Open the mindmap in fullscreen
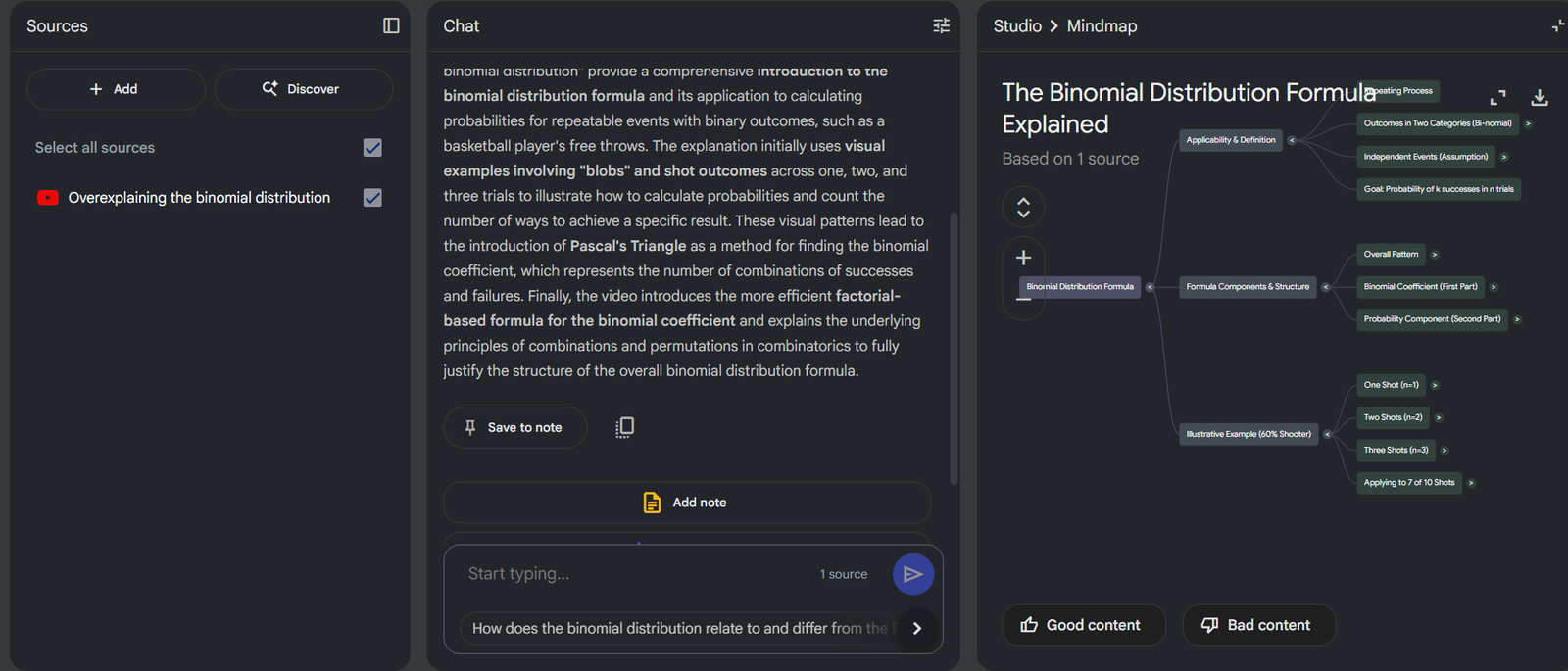The image size is (1568, 671). coord(1497,97)
